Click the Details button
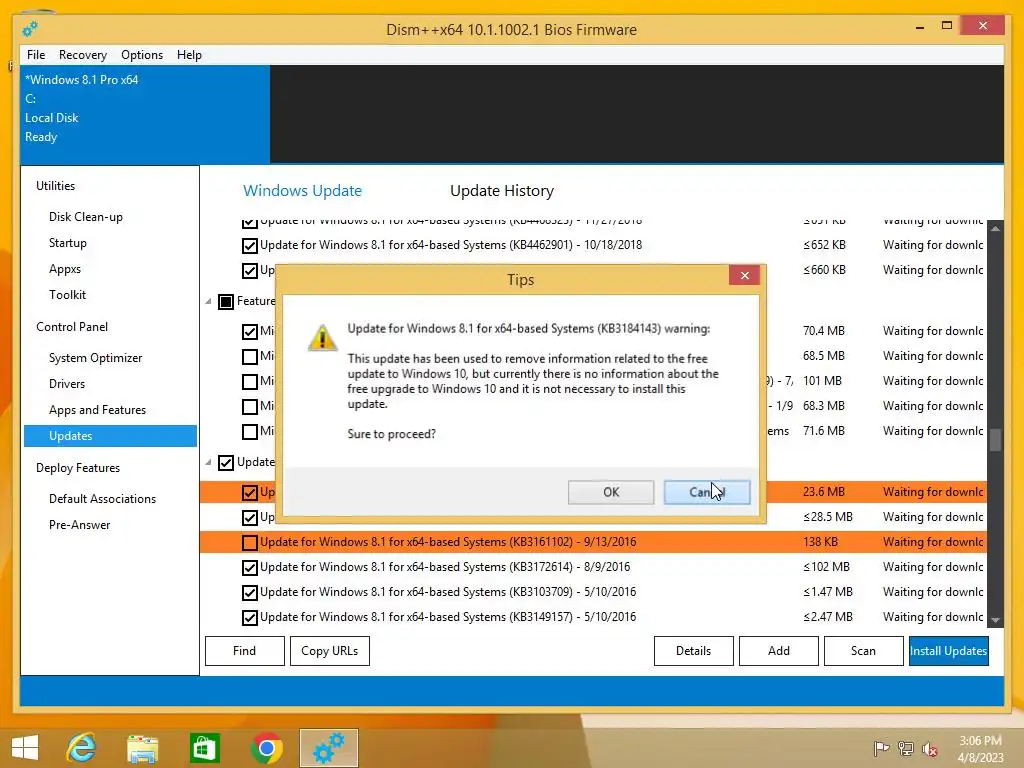 point(694,651)
